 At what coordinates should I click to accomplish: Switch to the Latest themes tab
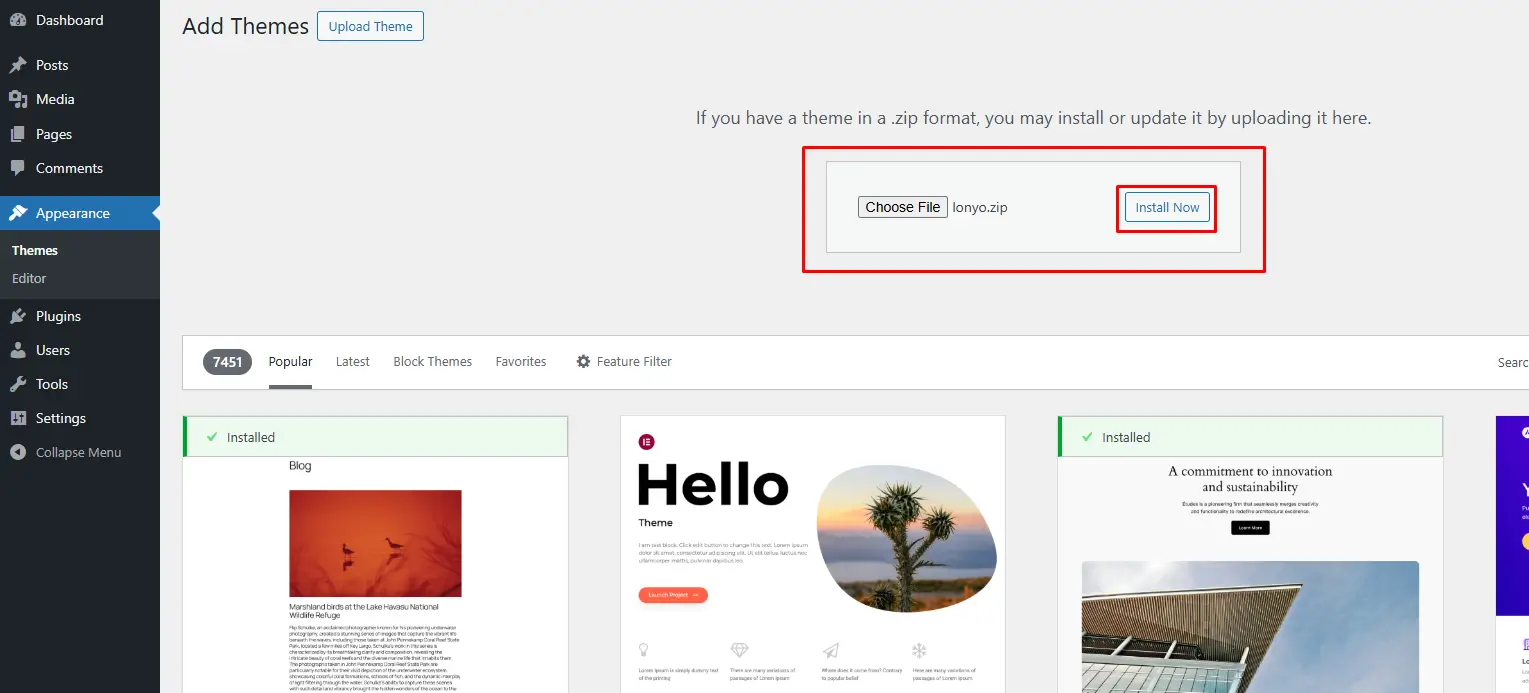[x=353, y=361]
